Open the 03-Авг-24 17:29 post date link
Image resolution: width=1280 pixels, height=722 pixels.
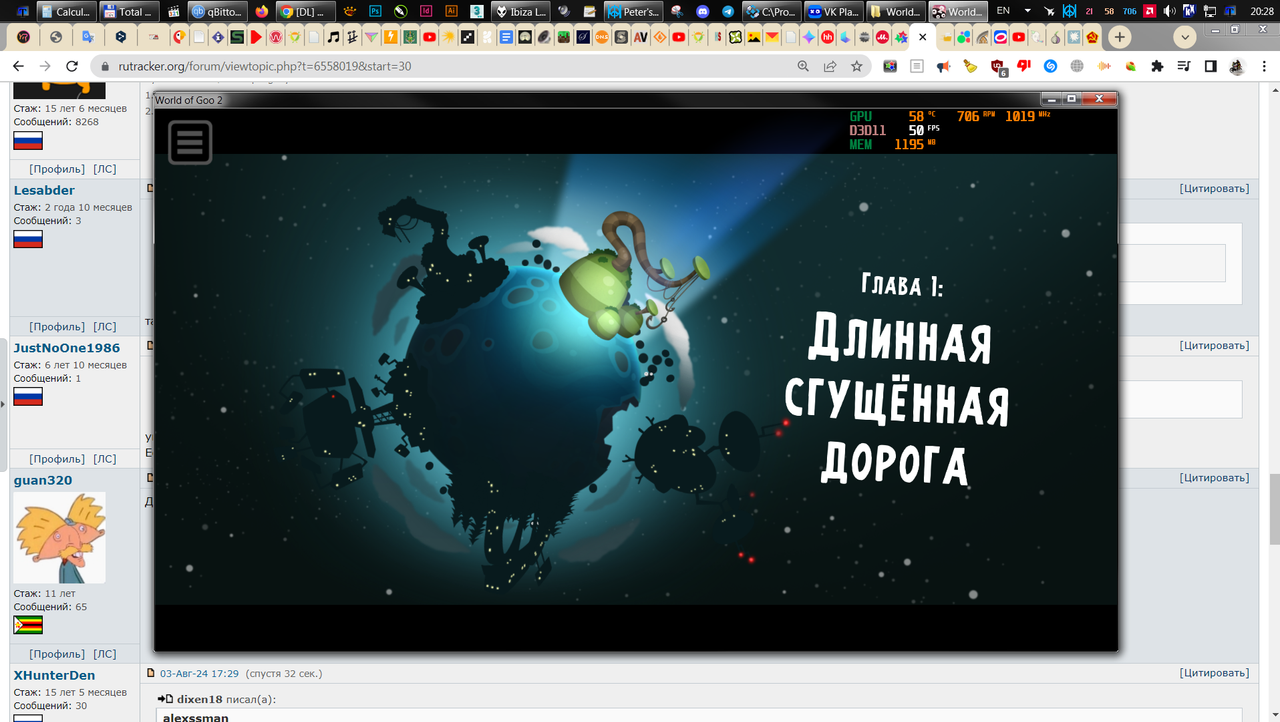click(x=200, y=673)
